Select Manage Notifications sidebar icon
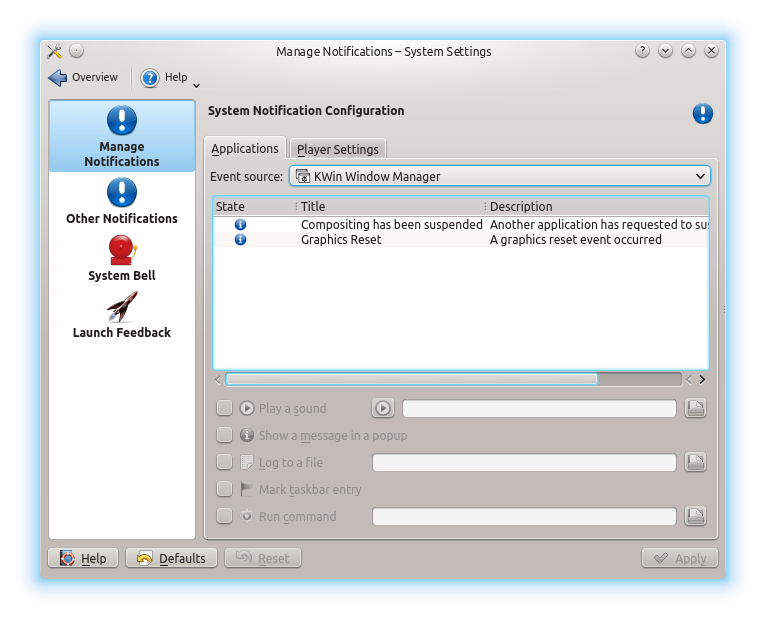This screenshot has width=766, height=619. [x=122, y=122]
